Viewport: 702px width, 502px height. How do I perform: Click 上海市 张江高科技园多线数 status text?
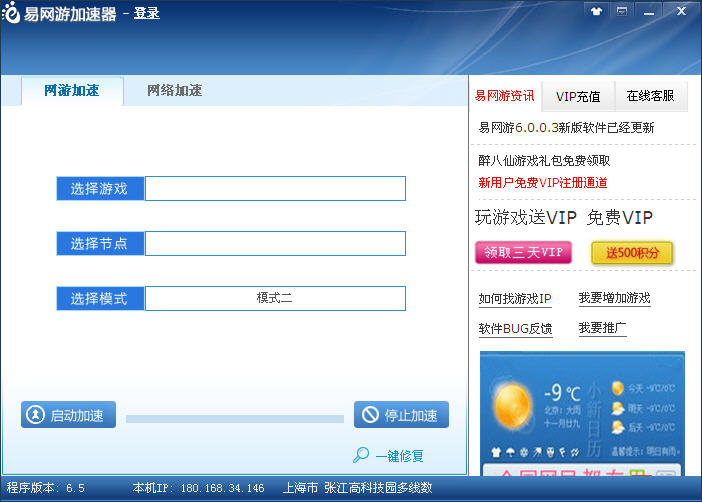tap(357, 488)
